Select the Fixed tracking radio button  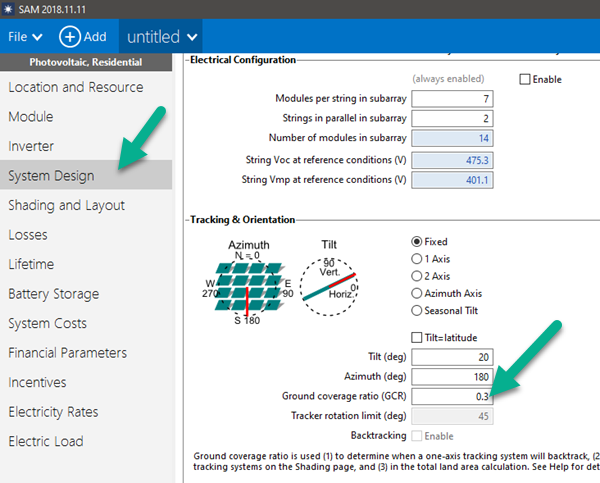tap(418, 241)
